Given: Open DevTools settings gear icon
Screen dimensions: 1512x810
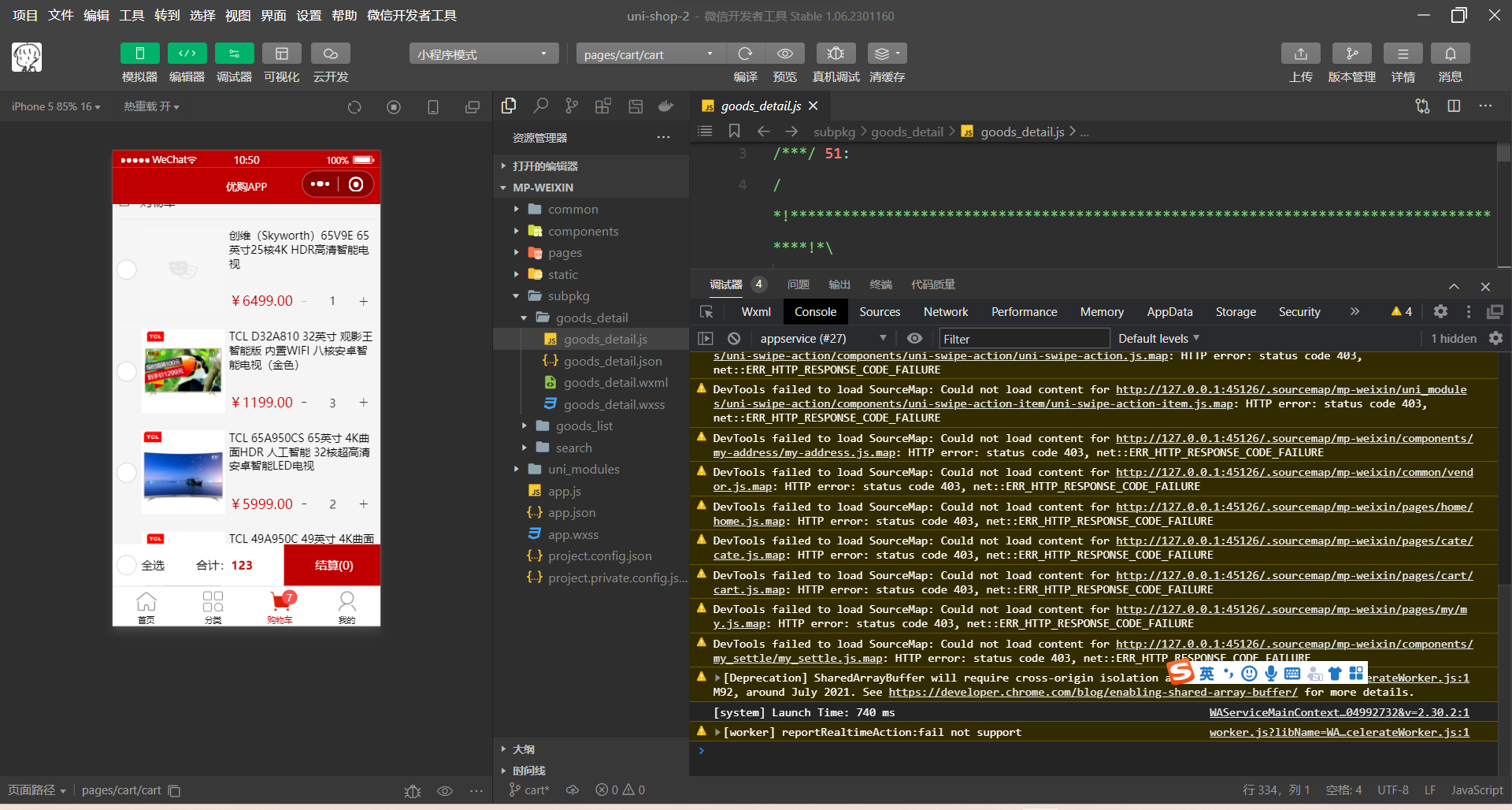Looking at the screenshot, I should pos(1440,311).
